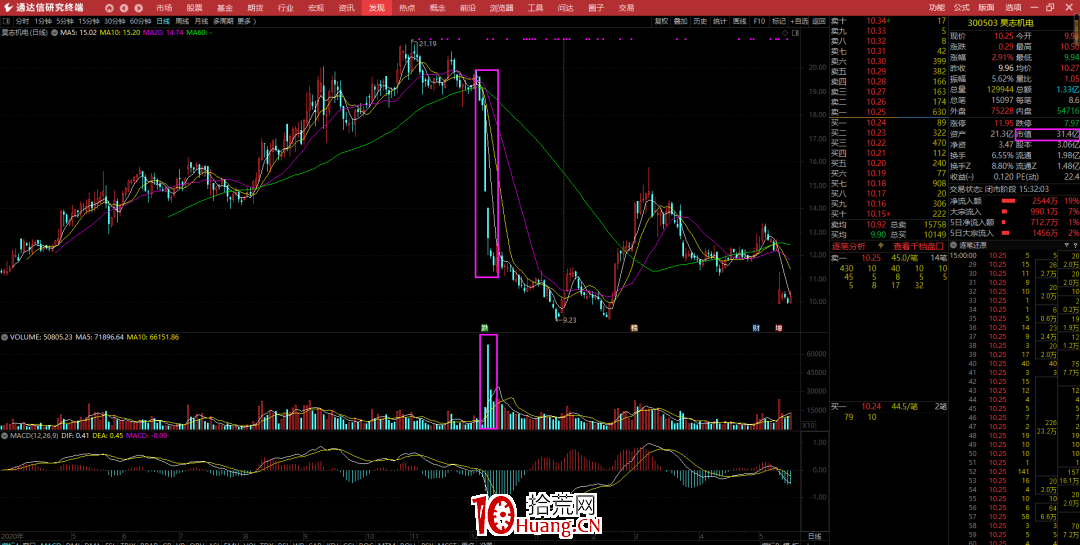Open the 功能 menu at top right
Screen dimensions: 1080x545
(x=937, y=8)
